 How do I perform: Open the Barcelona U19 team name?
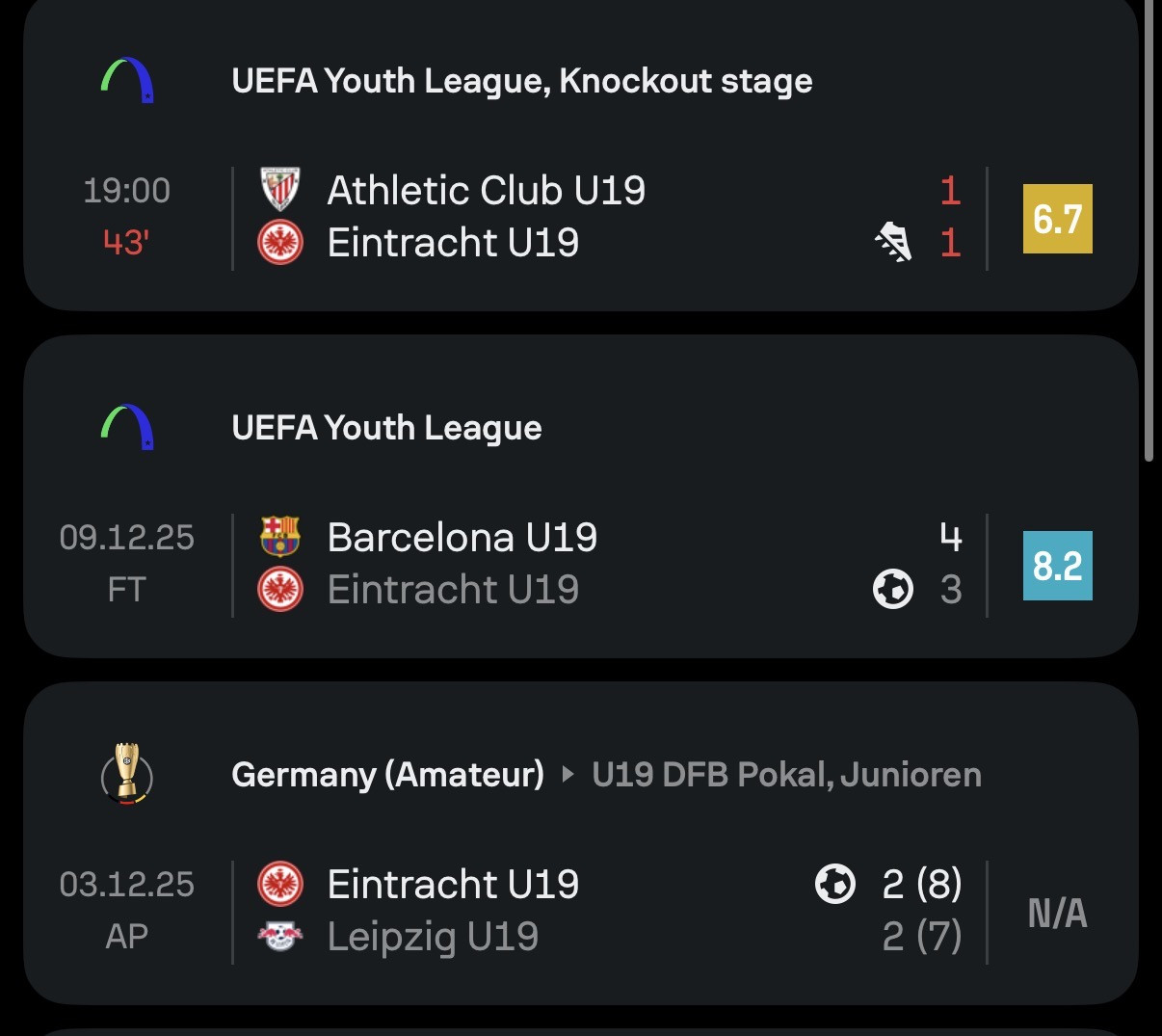[x=462, y=538]
